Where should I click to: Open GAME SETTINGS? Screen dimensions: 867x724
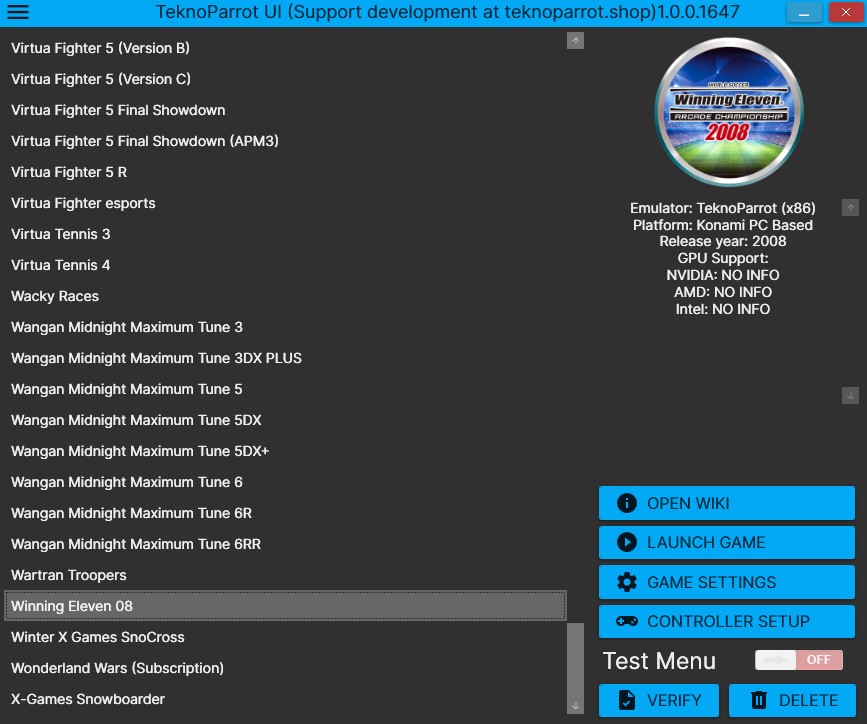(727, 582)
